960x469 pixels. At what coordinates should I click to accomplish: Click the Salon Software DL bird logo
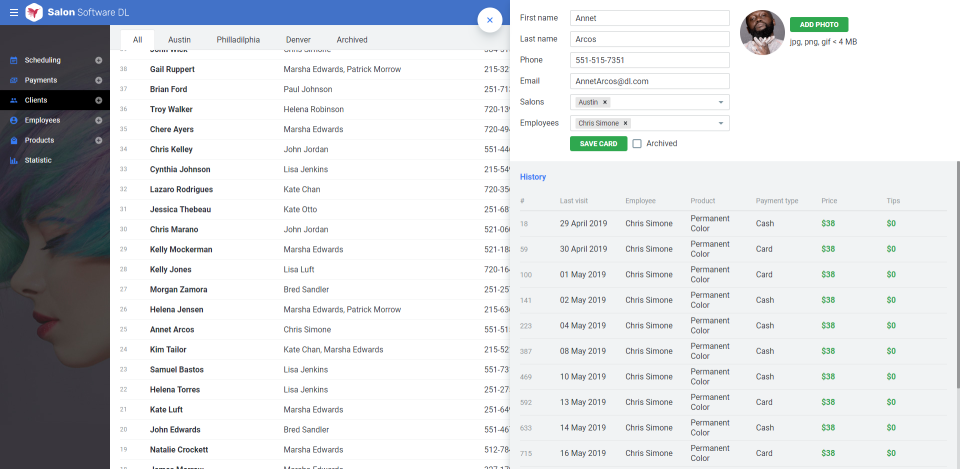[34, 12]
